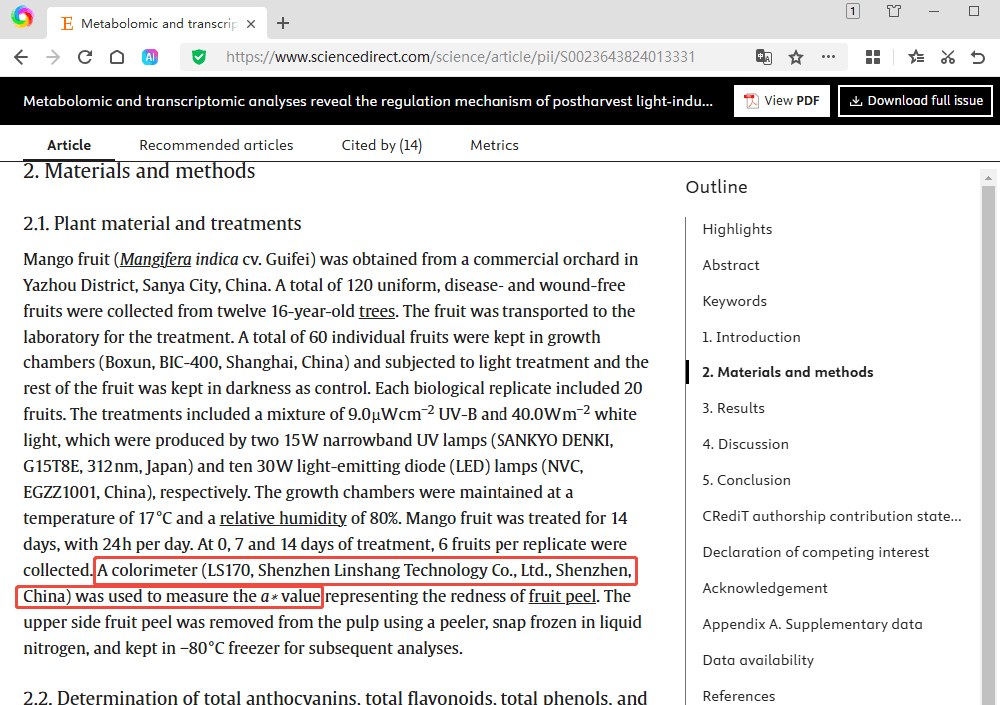The width and height of the screenshot is (1000, 705).
Task: Go forward to next page
Action: pos(53,57)
